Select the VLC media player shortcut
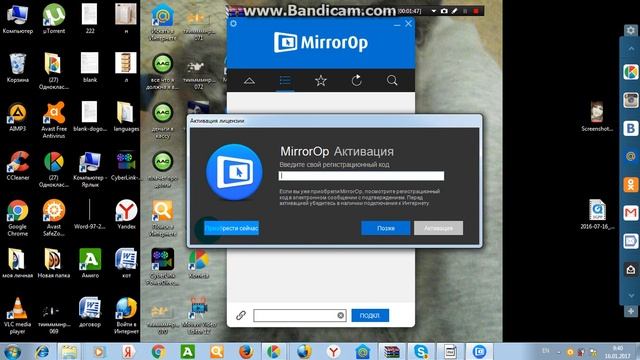The width and height of the screenshot is (640, 360). [x=18, y=316]
